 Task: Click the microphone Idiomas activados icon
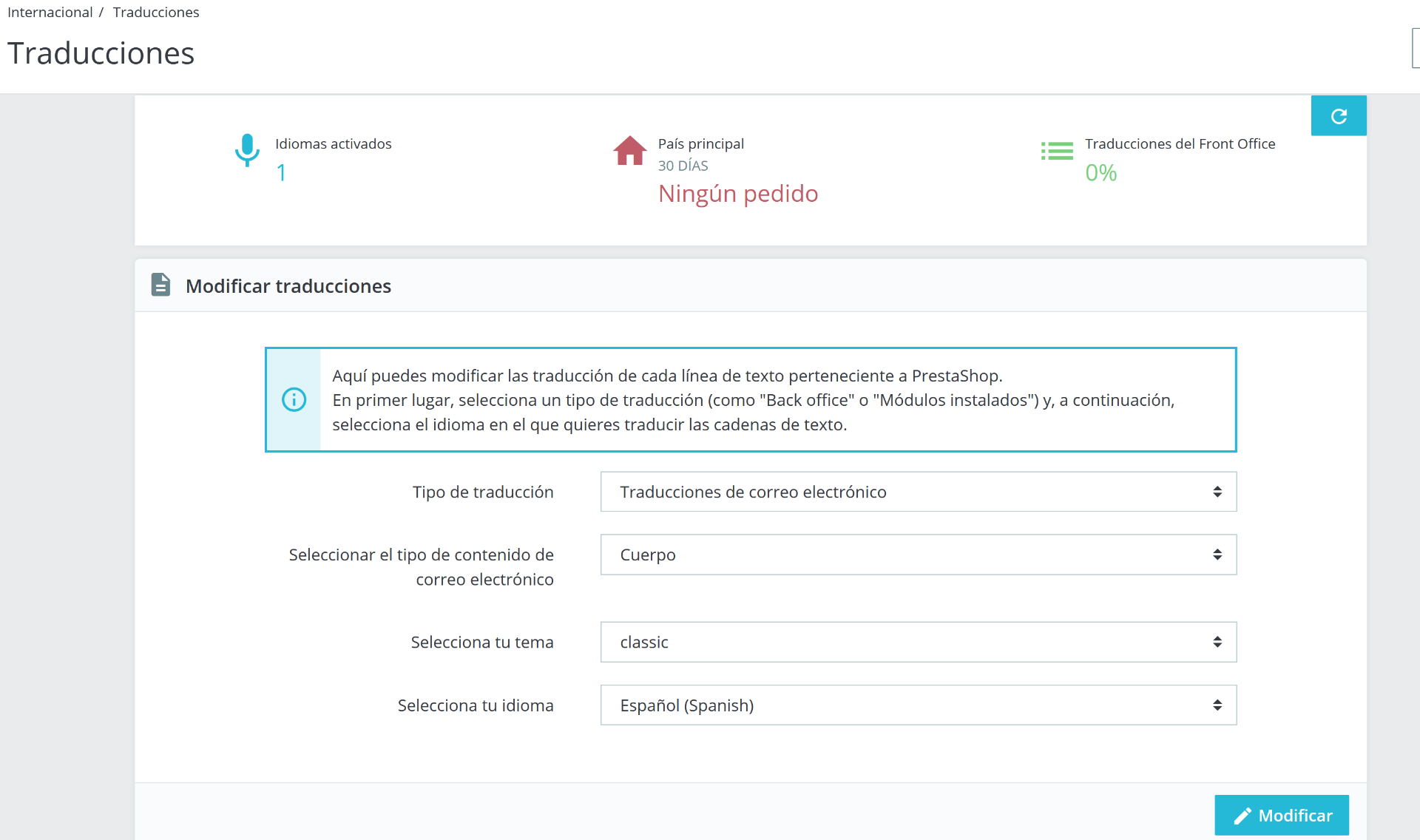(247, 149)
